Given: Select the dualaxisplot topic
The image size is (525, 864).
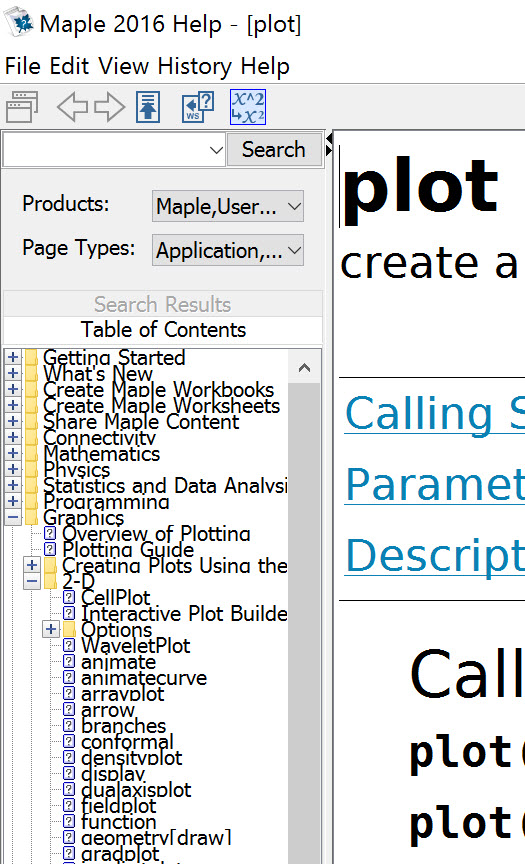Looking at the screenshot, I should click(136, 789).
